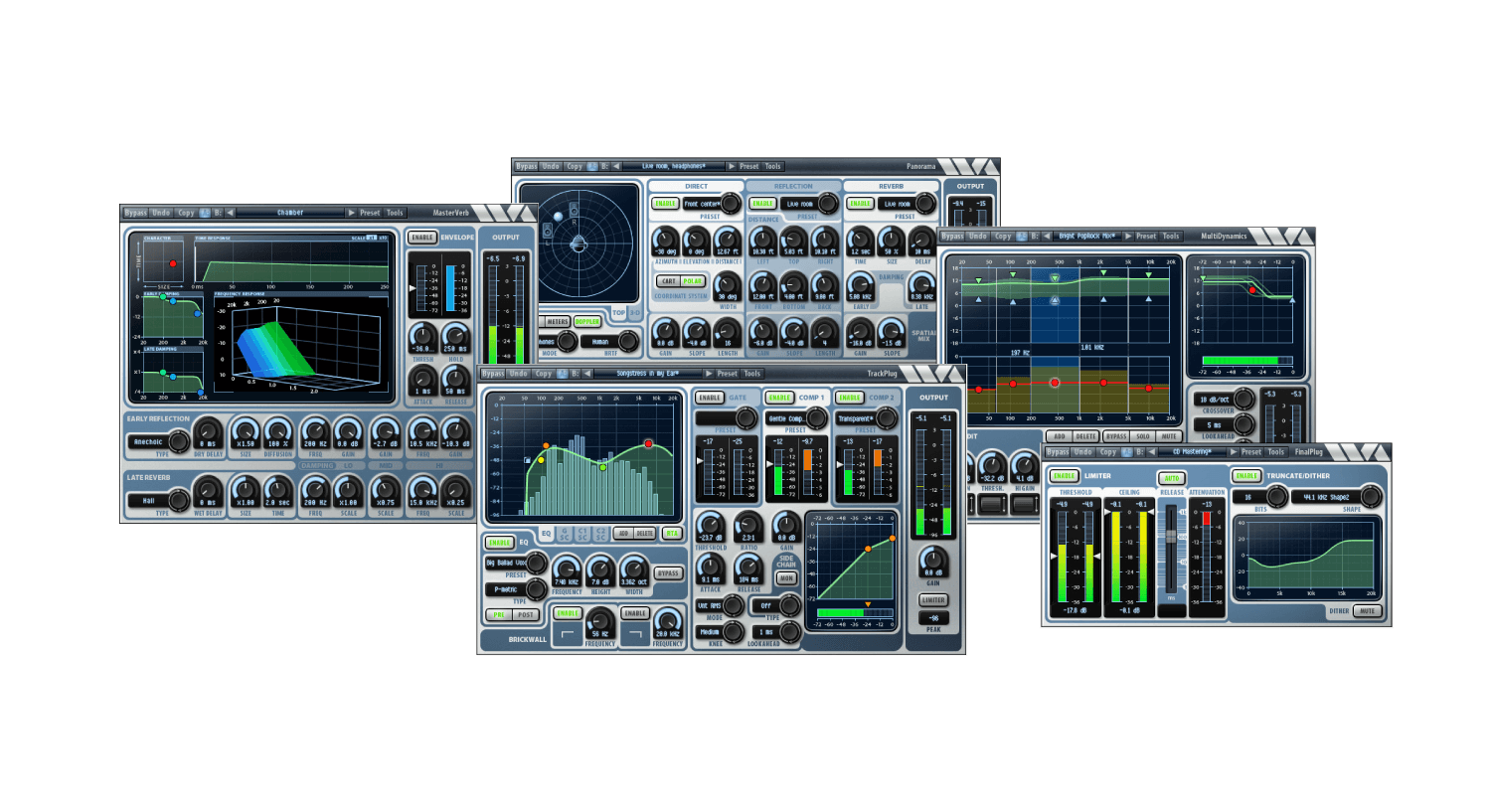Viewport: 1491px width, 812px height.
Task: Click the RELEASE fader in FinalPlug limiter
Action: [x=1171, y=535]
